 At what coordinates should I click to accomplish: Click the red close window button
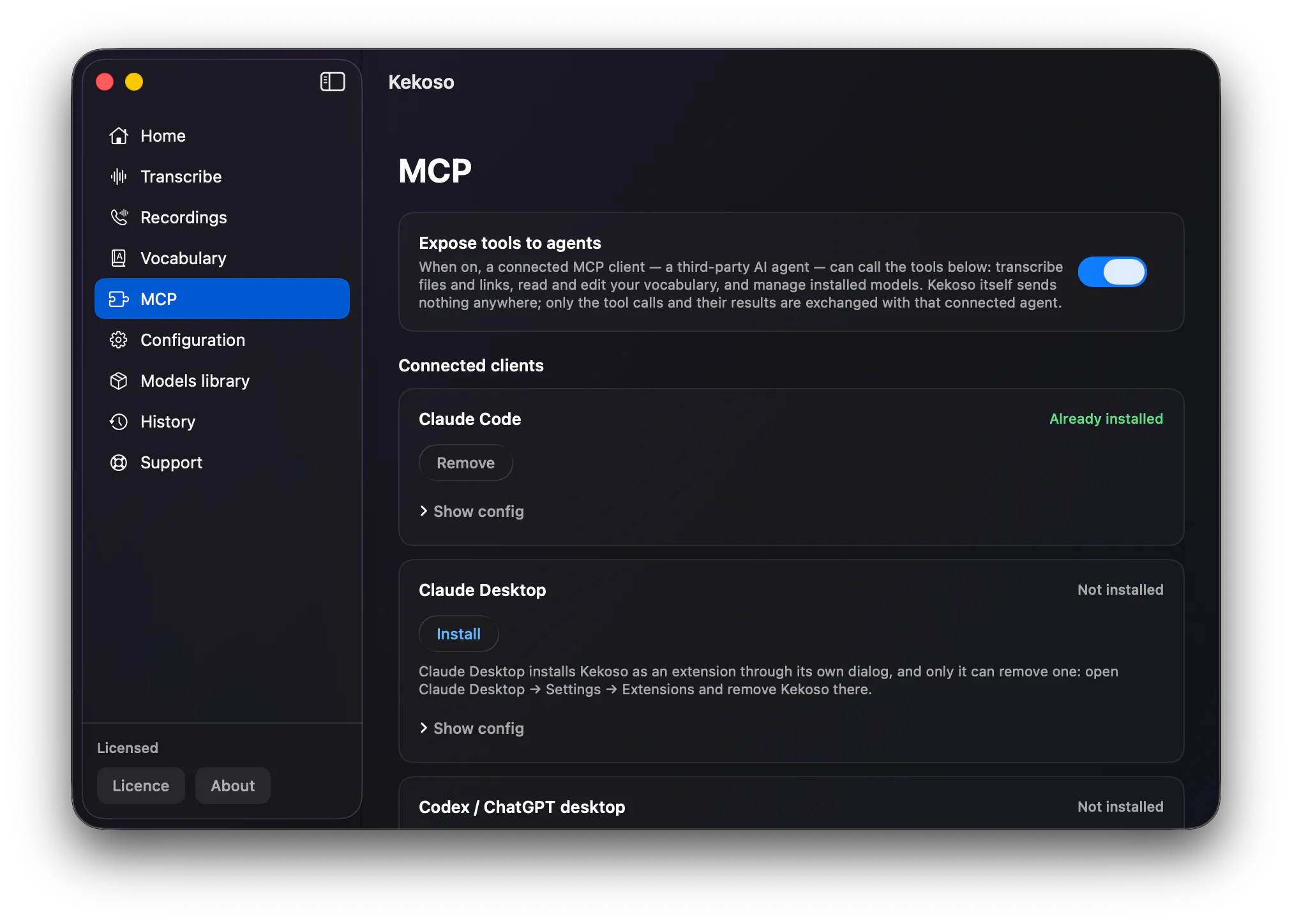105,82
